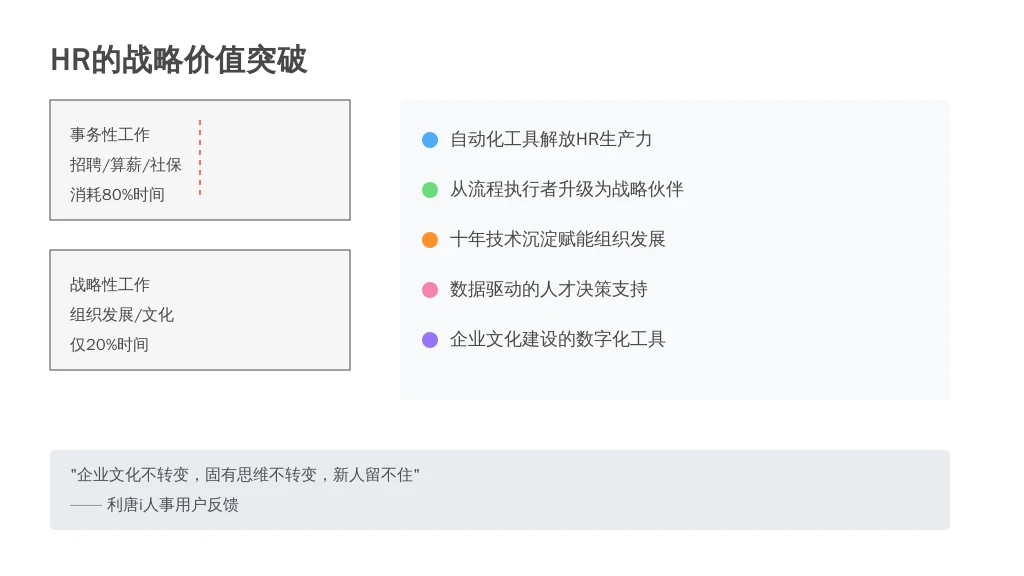This screenshot has width=1024, height=576.
Task: Click the orange bullet dot
Action: click(x=430, y=240)
